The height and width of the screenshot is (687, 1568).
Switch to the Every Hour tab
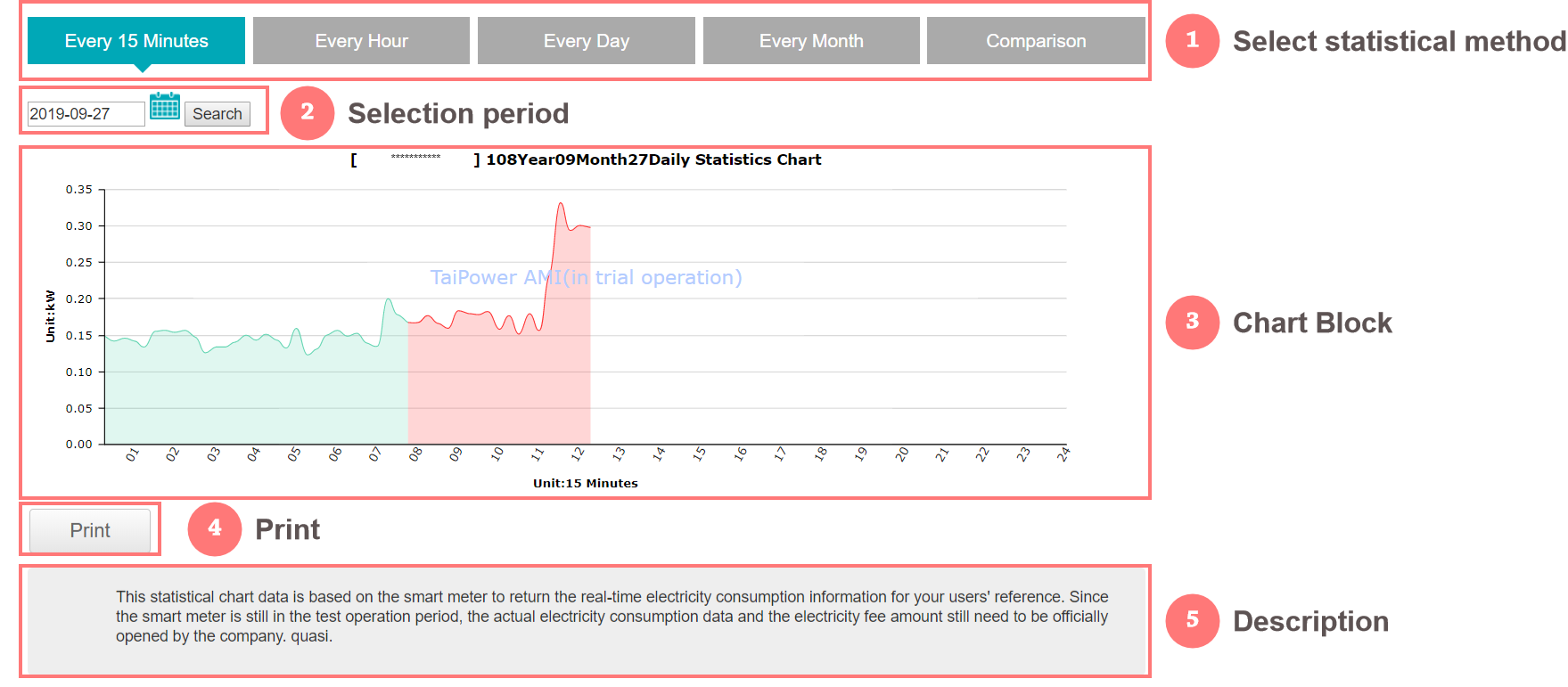(361, 41)
